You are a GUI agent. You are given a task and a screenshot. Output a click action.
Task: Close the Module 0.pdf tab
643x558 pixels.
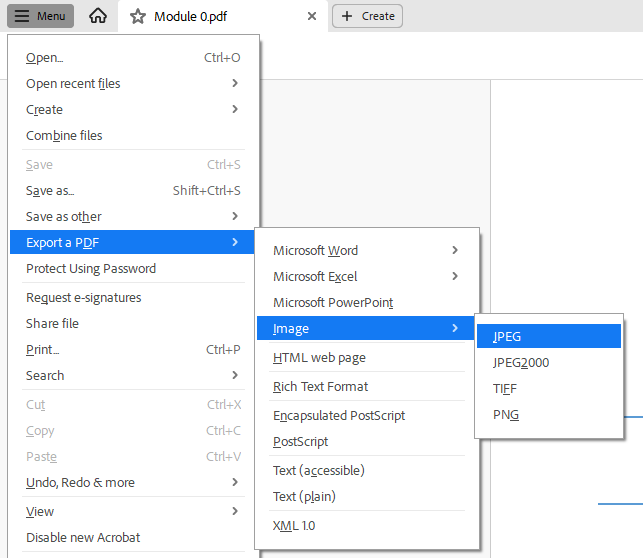(x=312, y=16)
